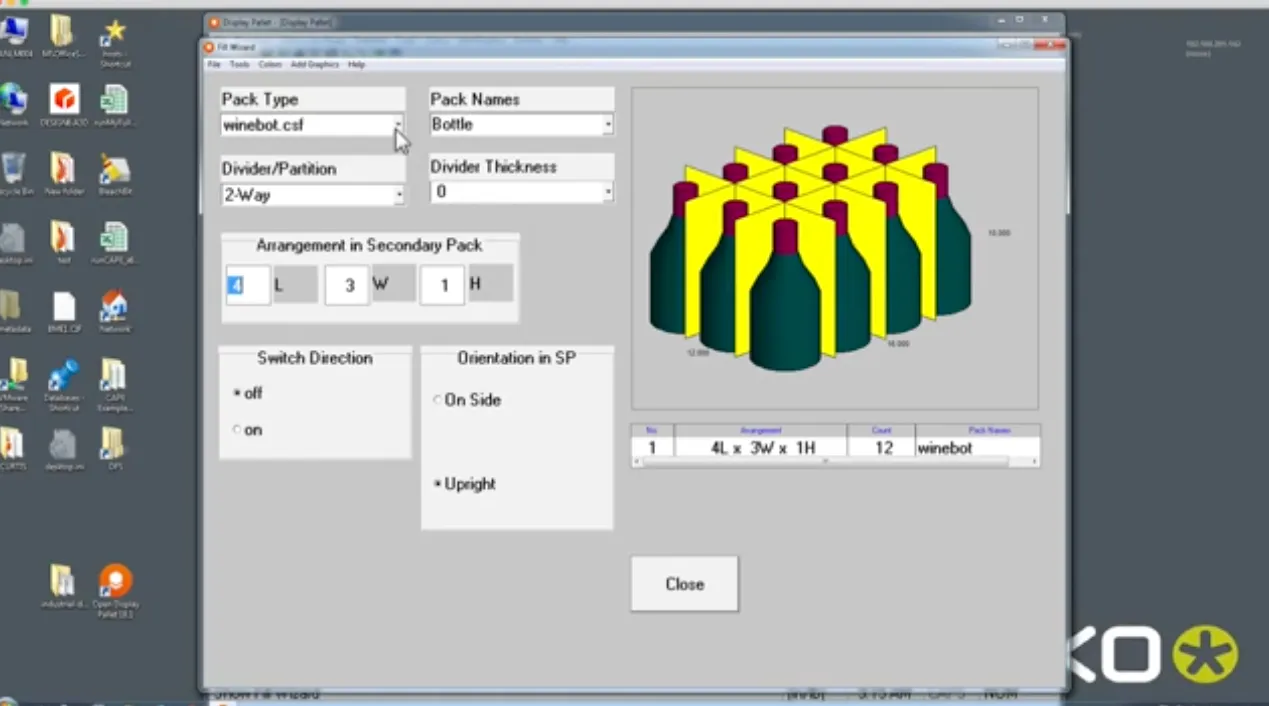Image resolution: width=1269 pixels, height=706 pixels.
Task: Click the Hosts Shortcut star icon
Action: click(x=114, y=33)
